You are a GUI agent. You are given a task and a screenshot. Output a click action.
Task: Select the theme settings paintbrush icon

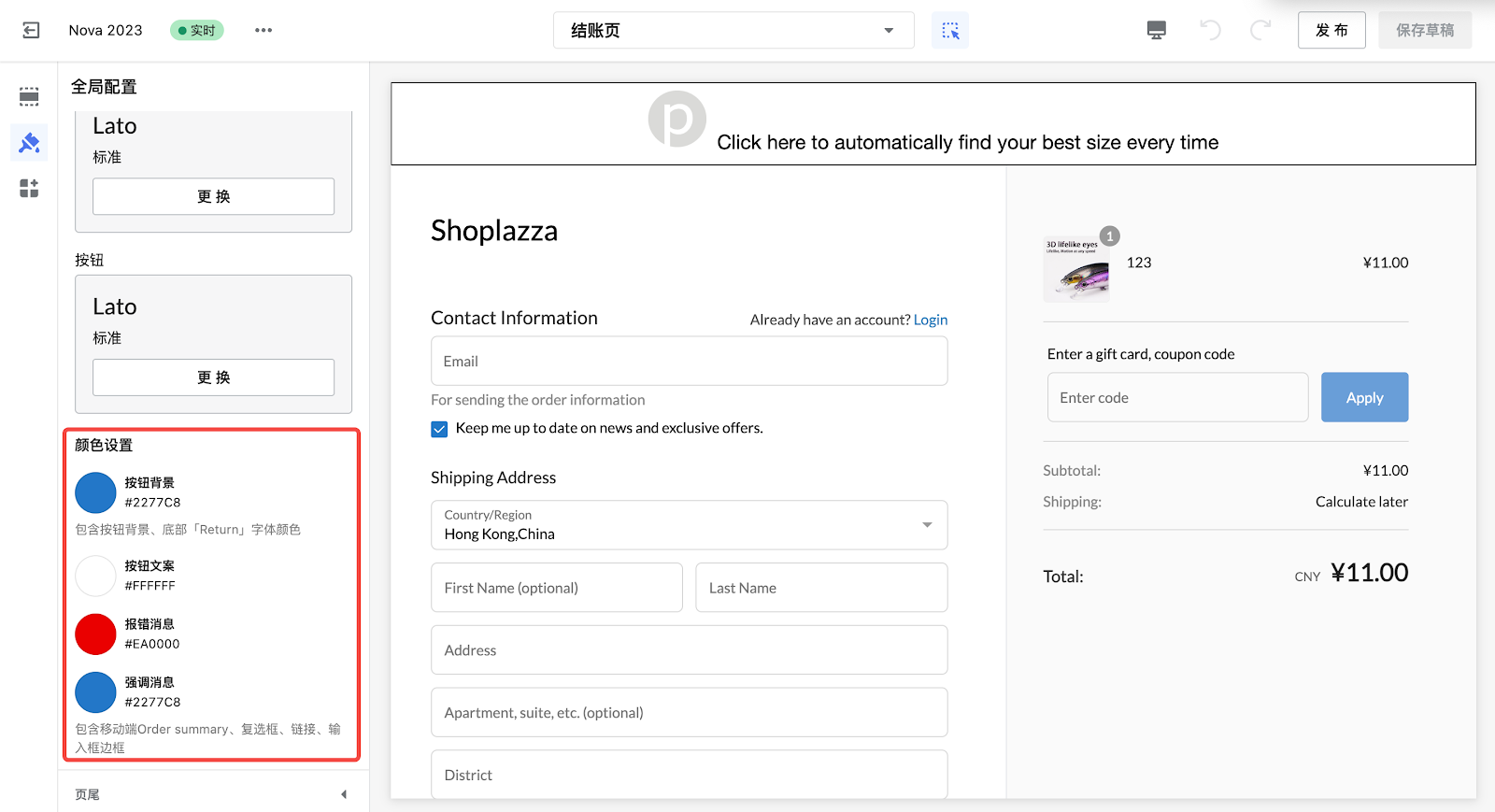(29, 143)
